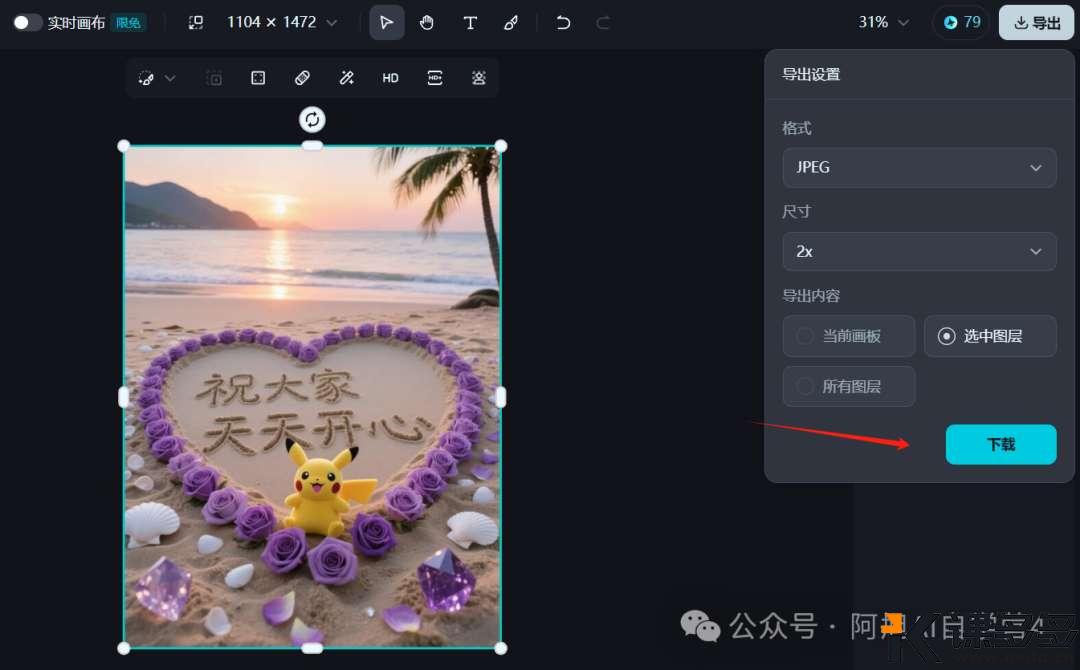The height and width of the screenshot is (670, 1080).
Task: Select the brush paint tool
Action: pyautogui.click(x=511, y=23)
